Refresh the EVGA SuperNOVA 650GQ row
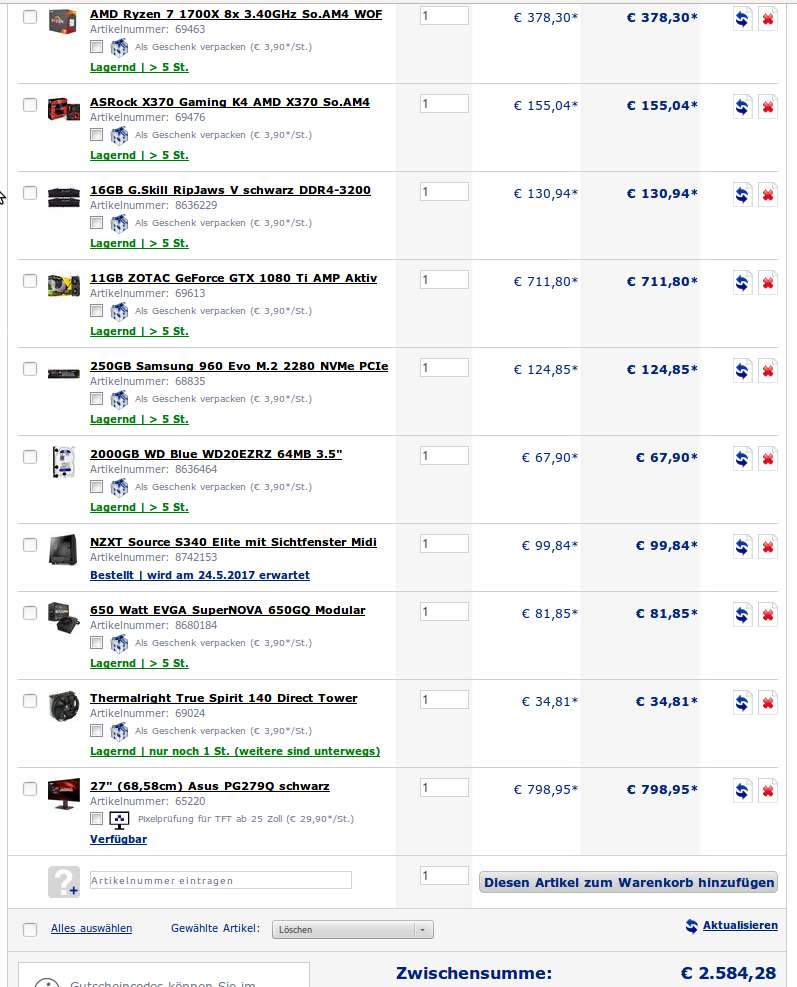The width and height of the screenshot is (797, 987). click(742, 616)
